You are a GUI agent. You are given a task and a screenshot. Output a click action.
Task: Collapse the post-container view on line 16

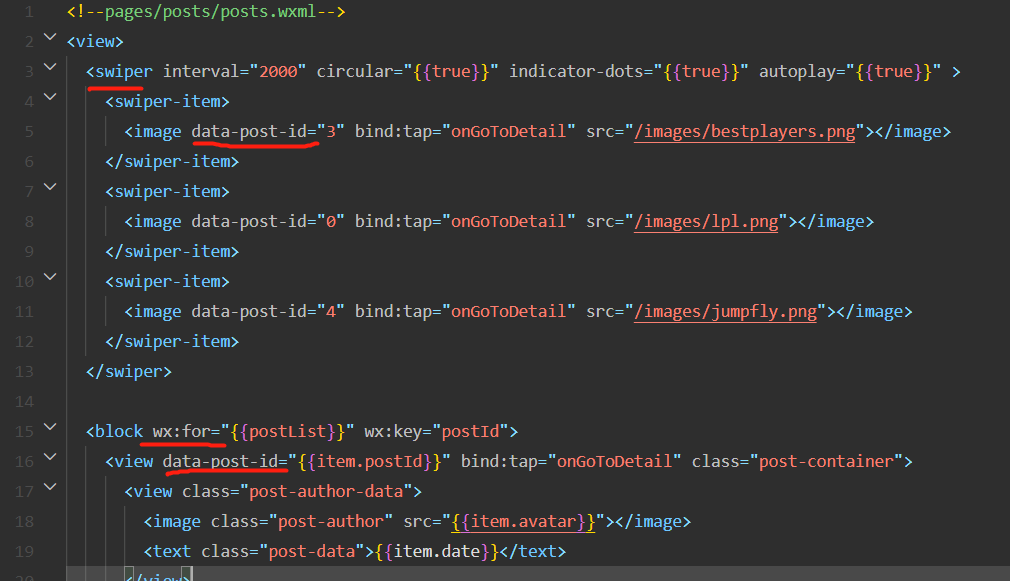(x=50, y=457)
